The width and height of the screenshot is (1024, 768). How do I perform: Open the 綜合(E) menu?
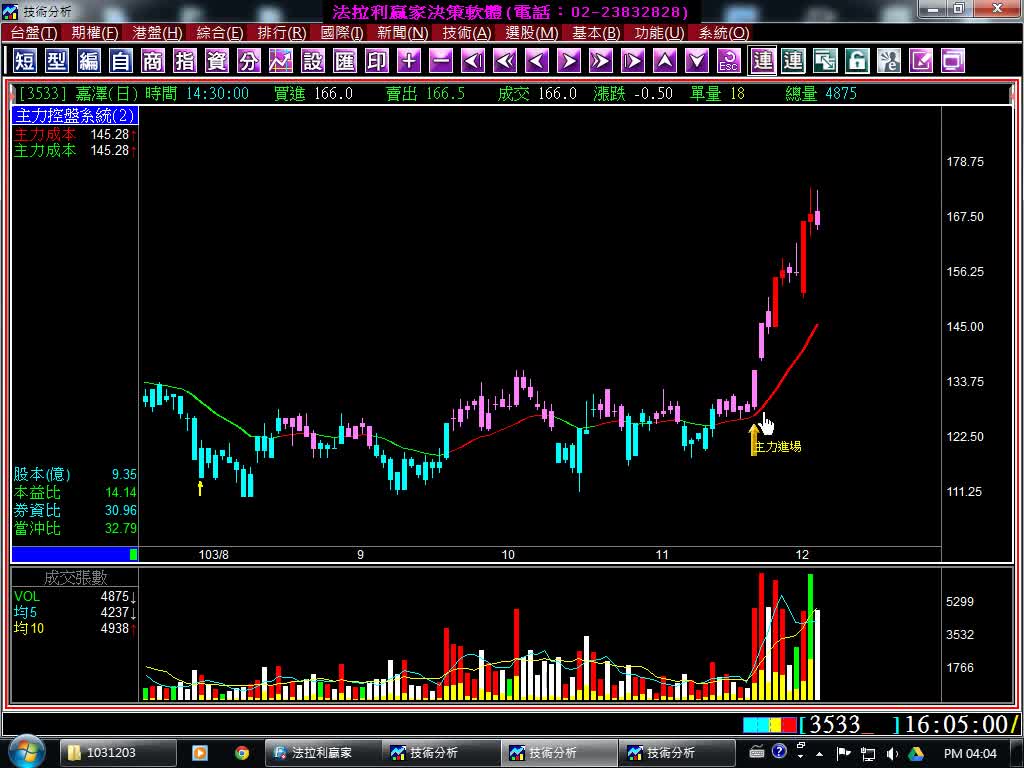pos(219,33)
